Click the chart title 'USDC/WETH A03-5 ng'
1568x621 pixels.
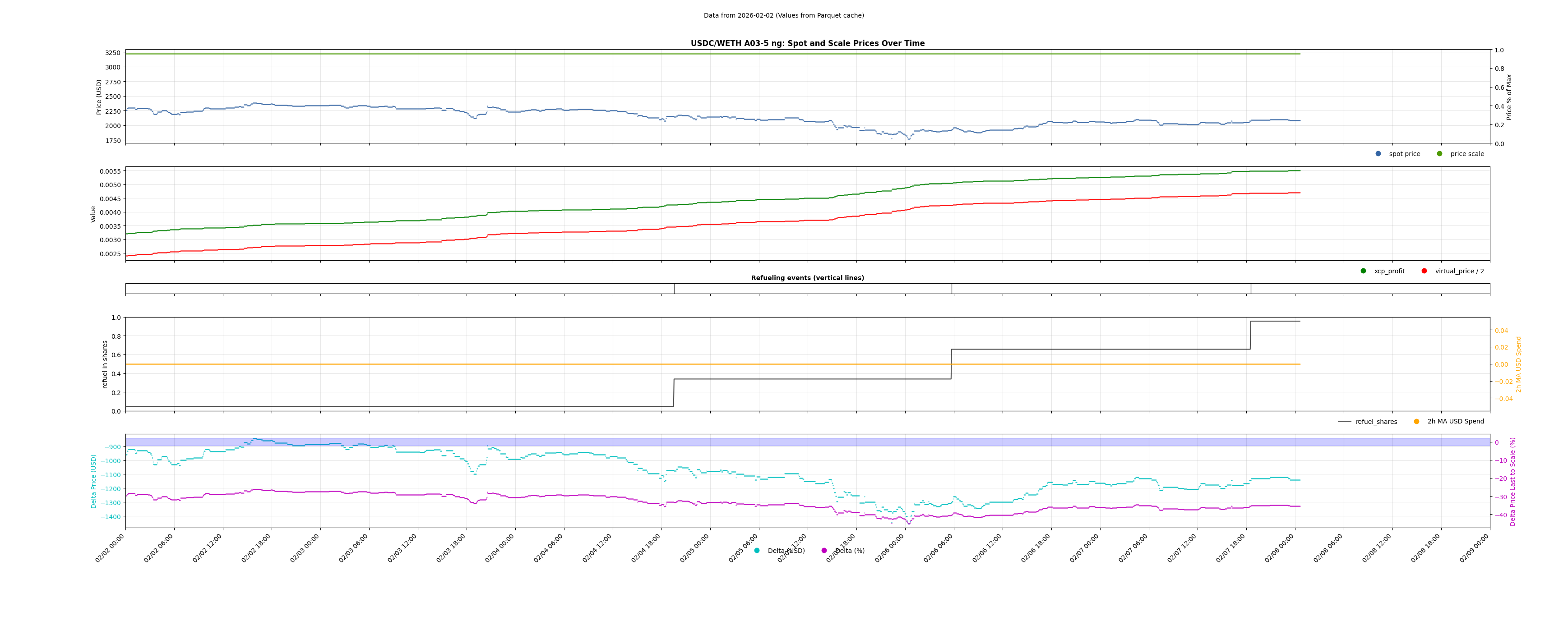pos(807,43)
